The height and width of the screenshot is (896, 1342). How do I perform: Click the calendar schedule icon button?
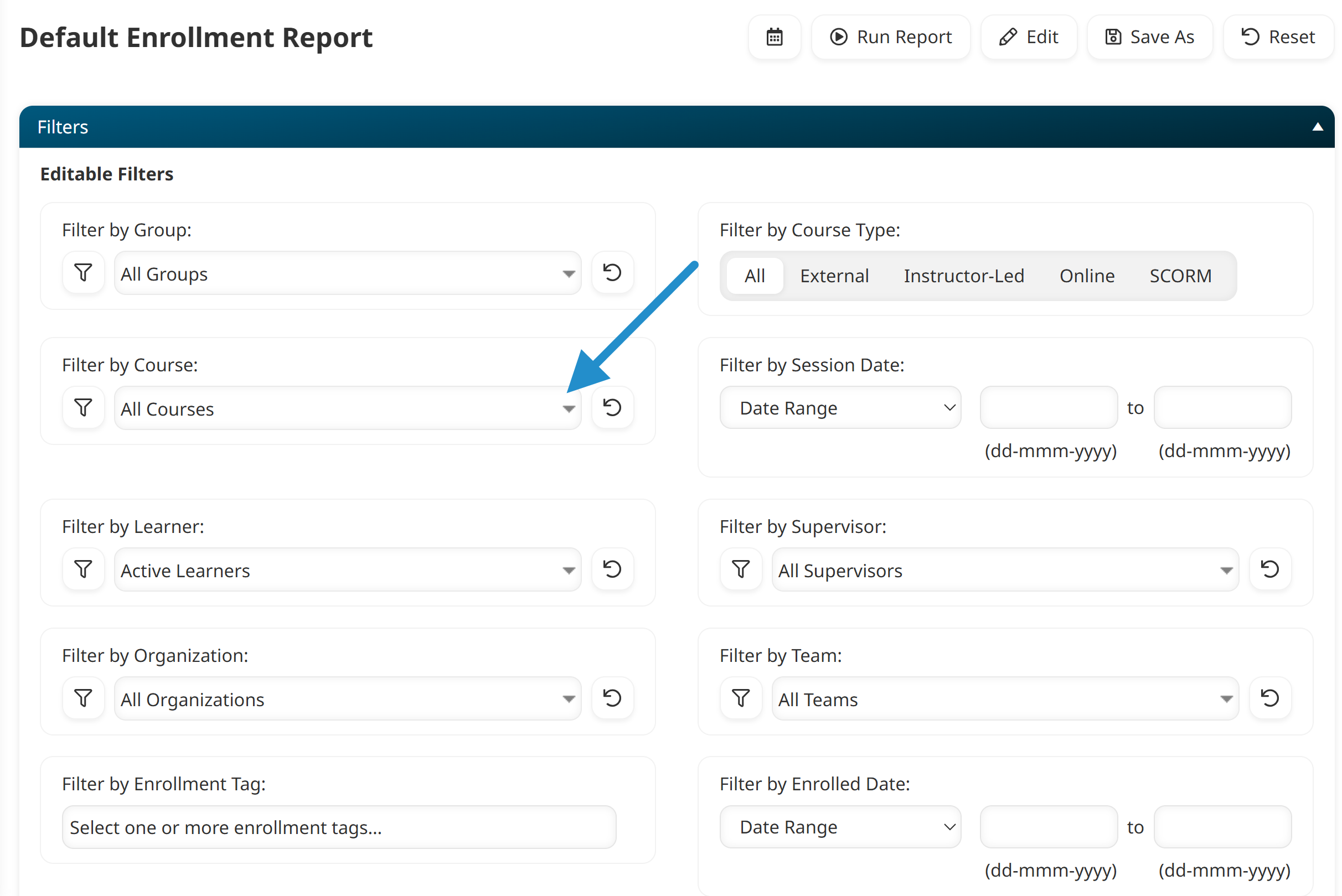[x=774, y=37]
